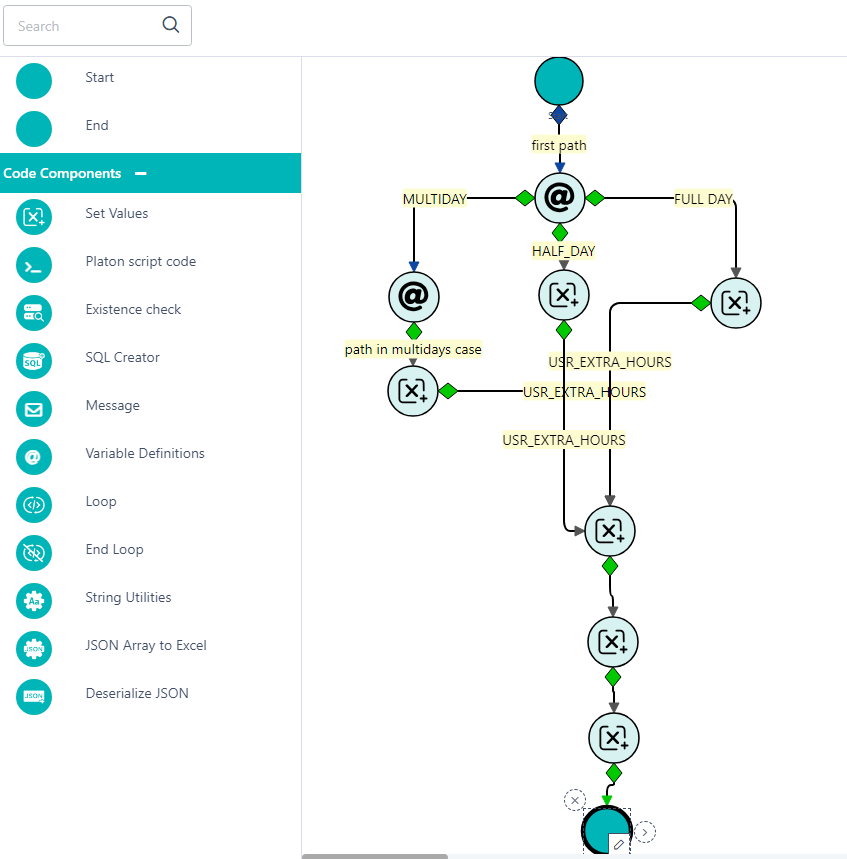Image resolution: width=847 pixels, height=859 pixels.
Task: Click the String Utilities icon
Action: pos(34,600)
